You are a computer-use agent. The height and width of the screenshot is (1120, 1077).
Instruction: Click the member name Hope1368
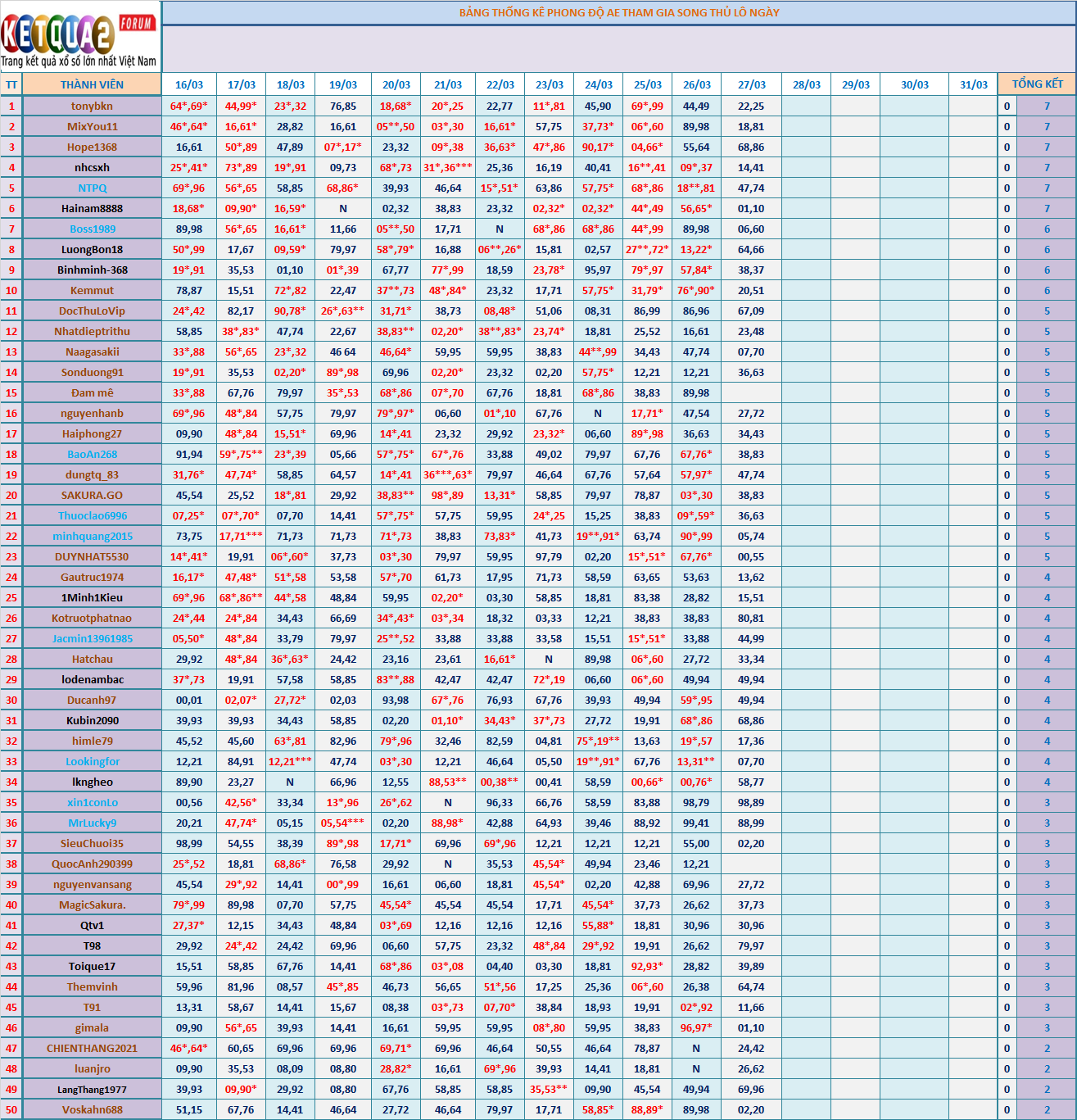[x=92, y=147]
